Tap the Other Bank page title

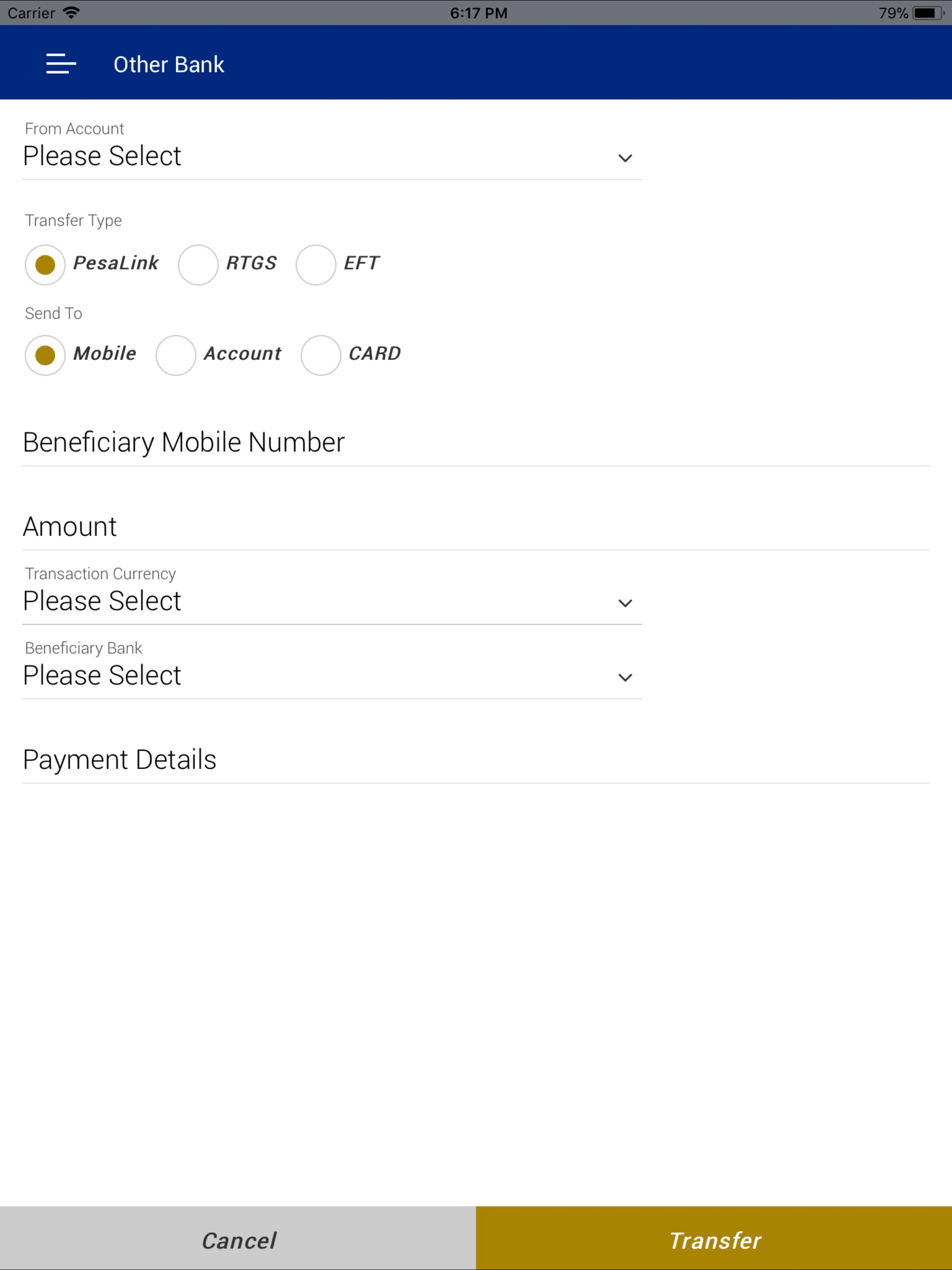[169, 64]
